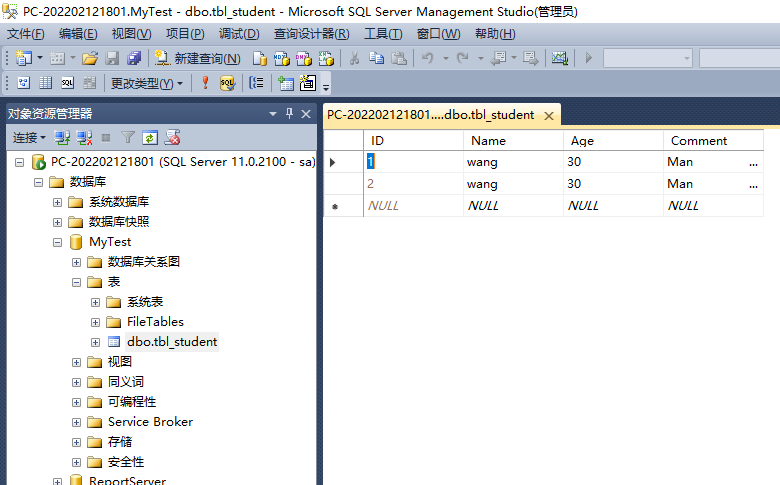This screenshot has height=485, width=780.
Task: Click the red exclamation Execute SQL icon
Action: [x=205, y=83]
